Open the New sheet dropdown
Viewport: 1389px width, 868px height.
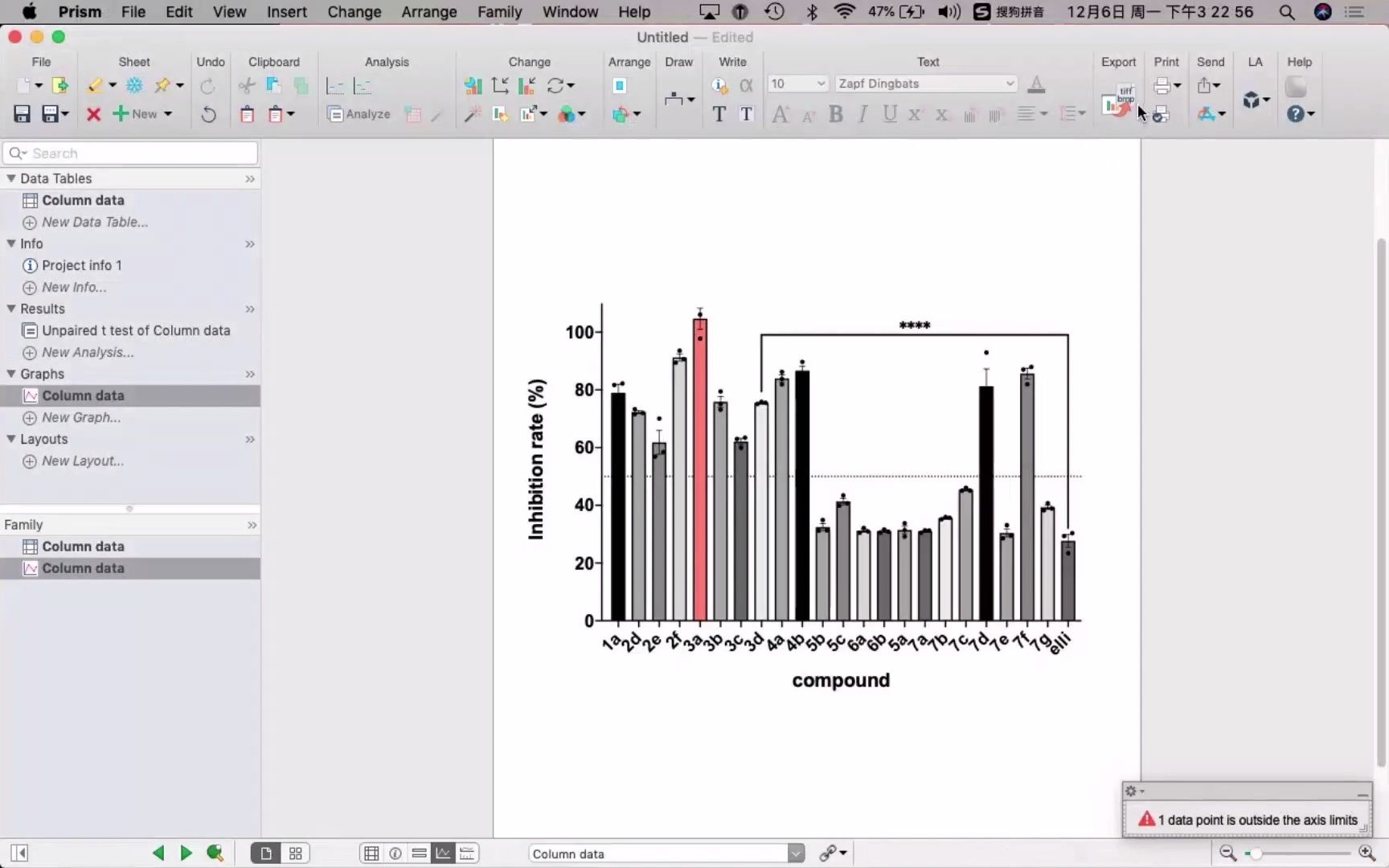pos(168,114)
